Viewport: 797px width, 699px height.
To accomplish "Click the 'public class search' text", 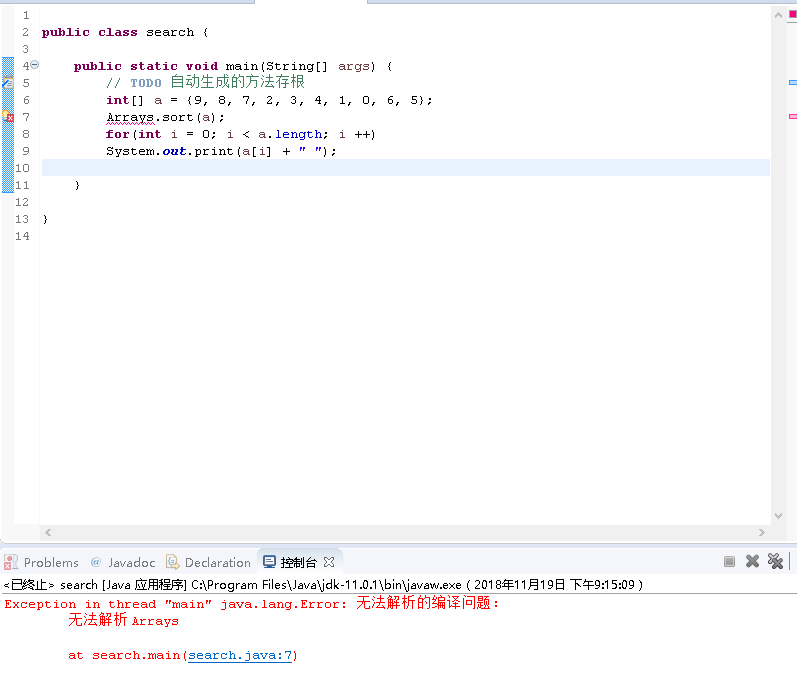I will click(118, 33).
